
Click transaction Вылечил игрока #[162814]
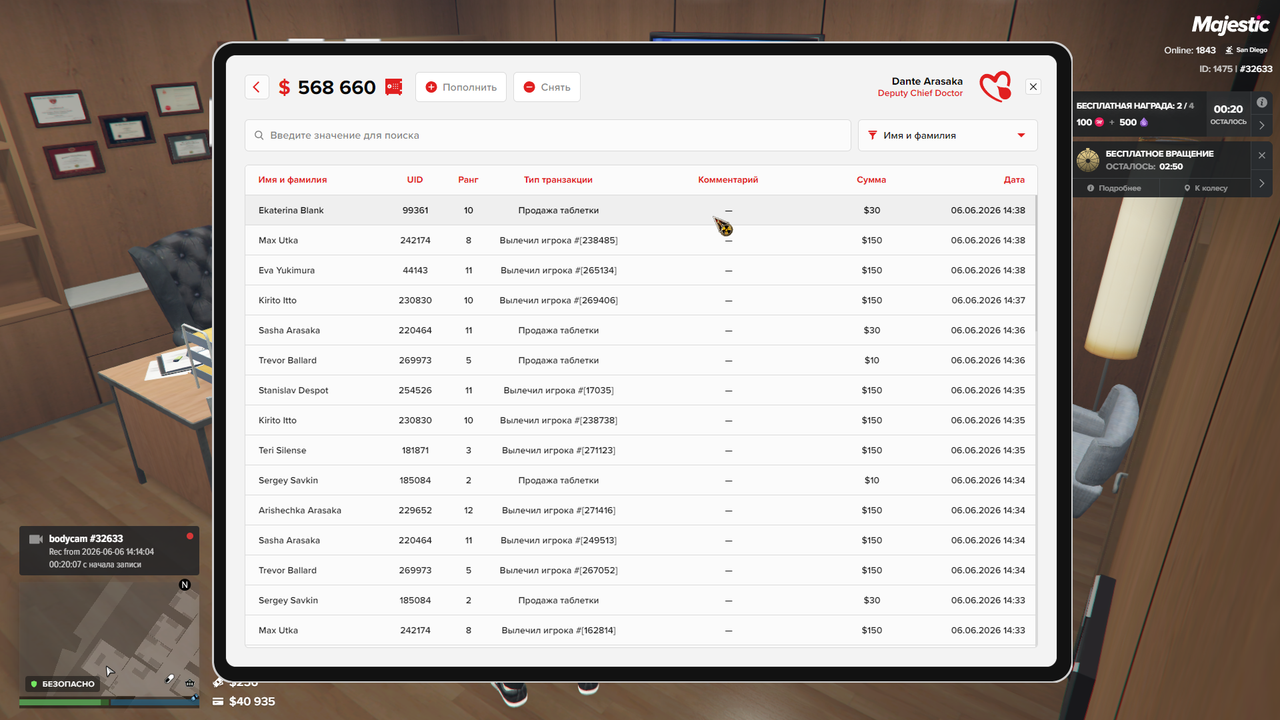(558, 630)
